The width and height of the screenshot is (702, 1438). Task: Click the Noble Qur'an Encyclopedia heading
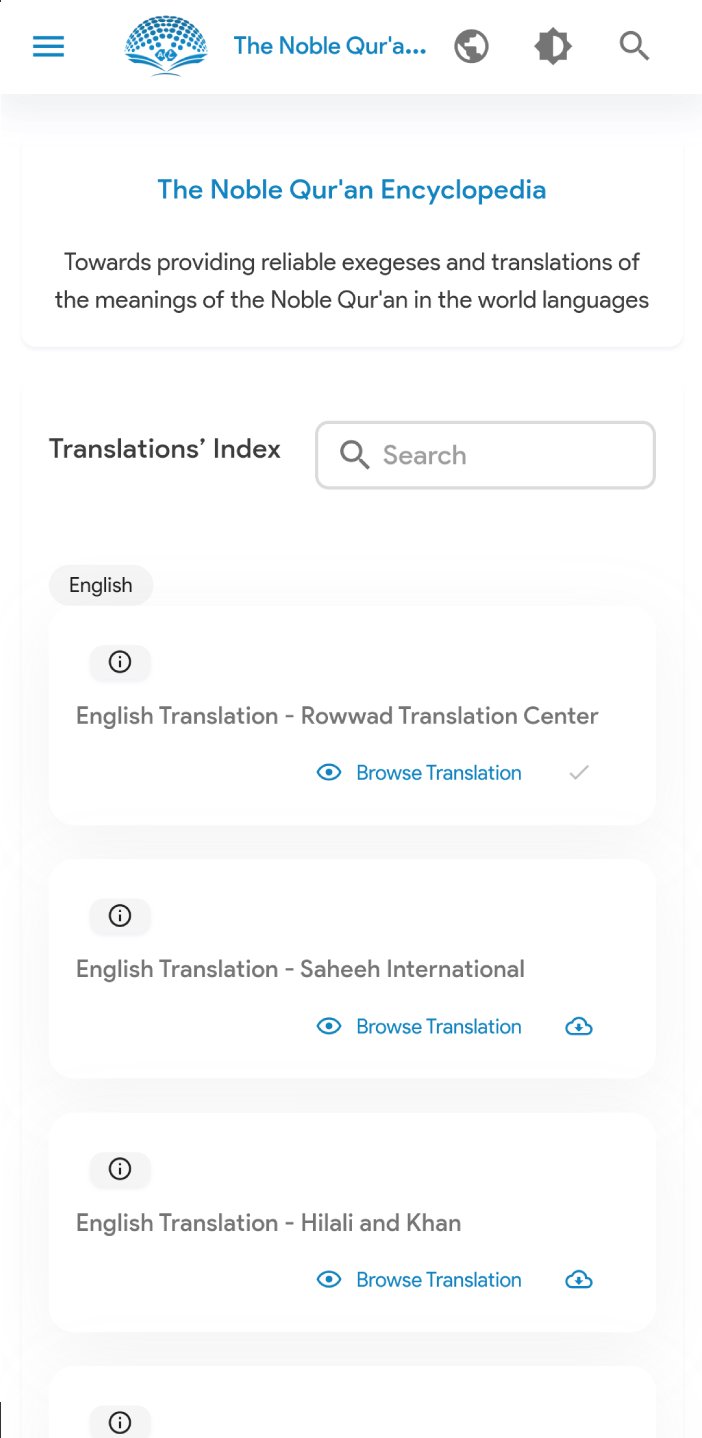351,190
